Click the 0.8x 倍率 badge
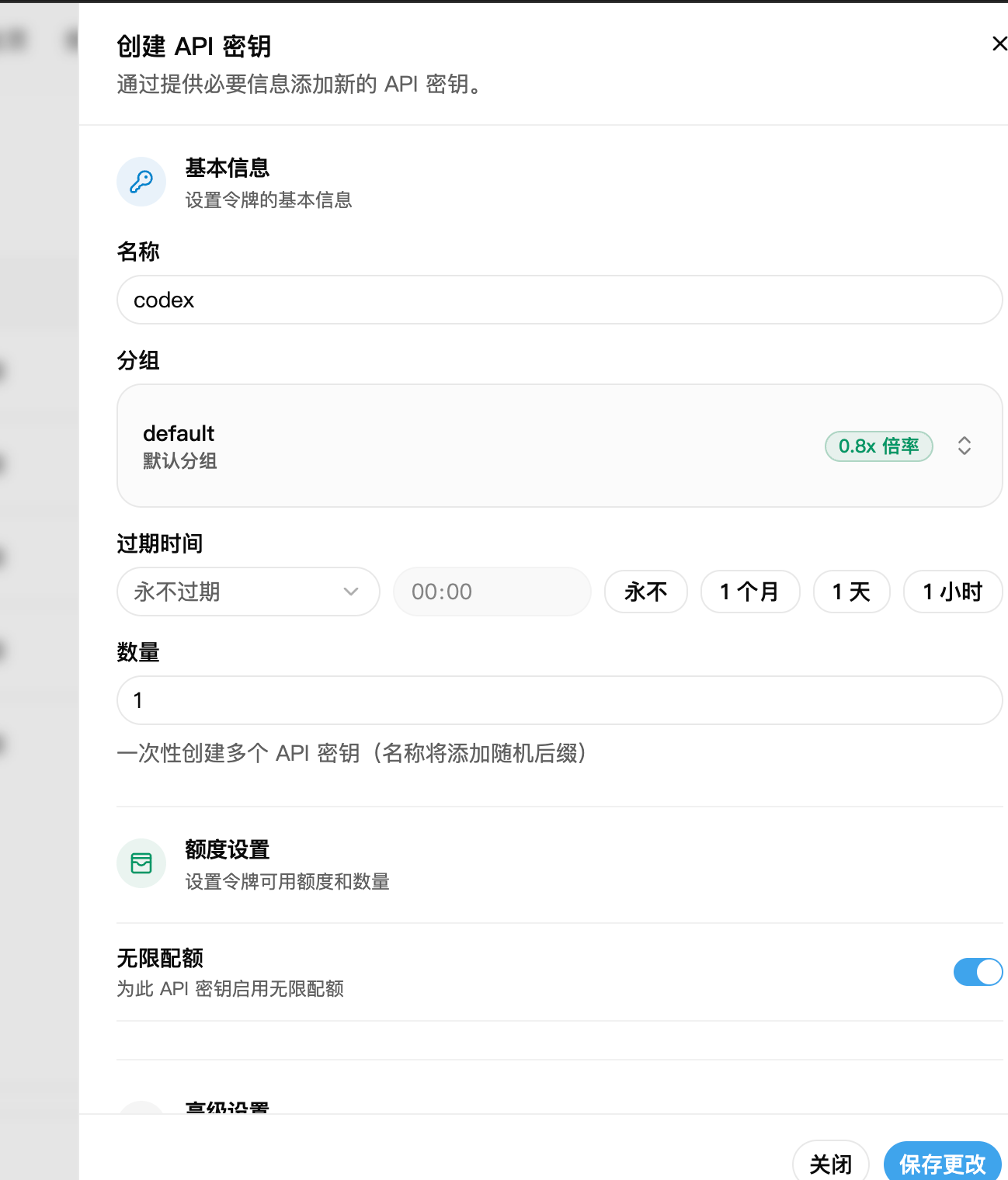The height and width of the screenshot is (1180, 1008). point(879,446)
